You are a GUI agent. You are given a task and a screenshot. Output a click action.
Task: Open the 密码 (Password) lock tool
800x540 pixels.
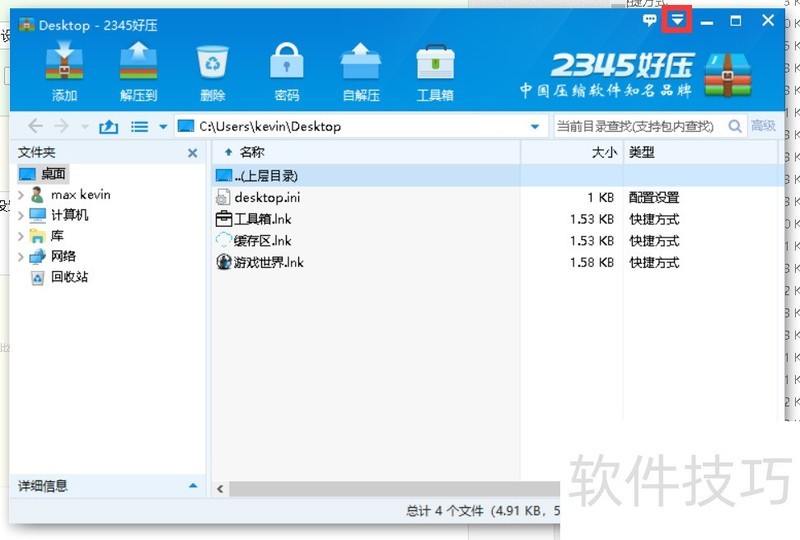click(x=287, y=62)
